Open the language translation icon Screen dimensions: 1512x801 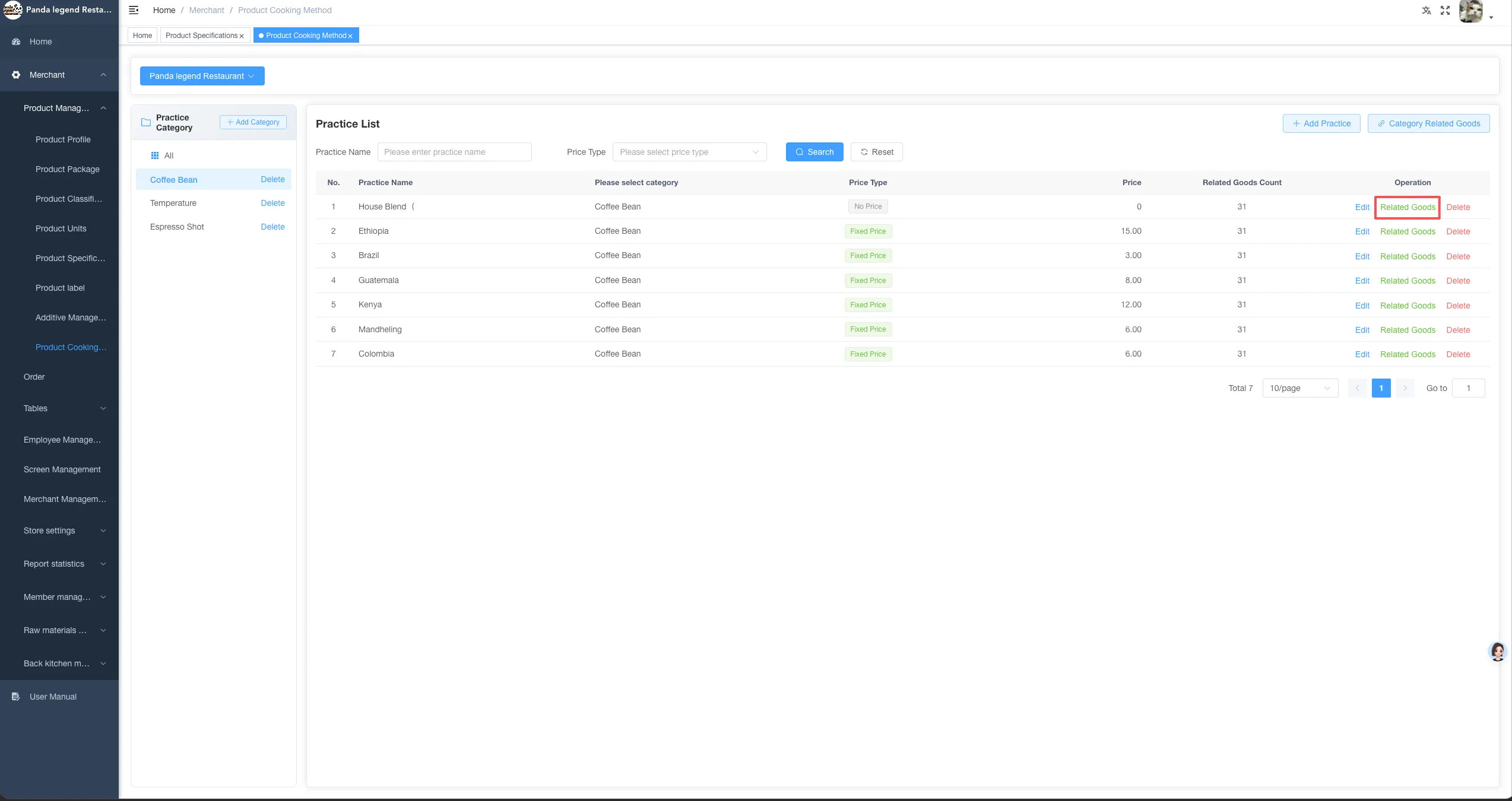click(1426, 10)
